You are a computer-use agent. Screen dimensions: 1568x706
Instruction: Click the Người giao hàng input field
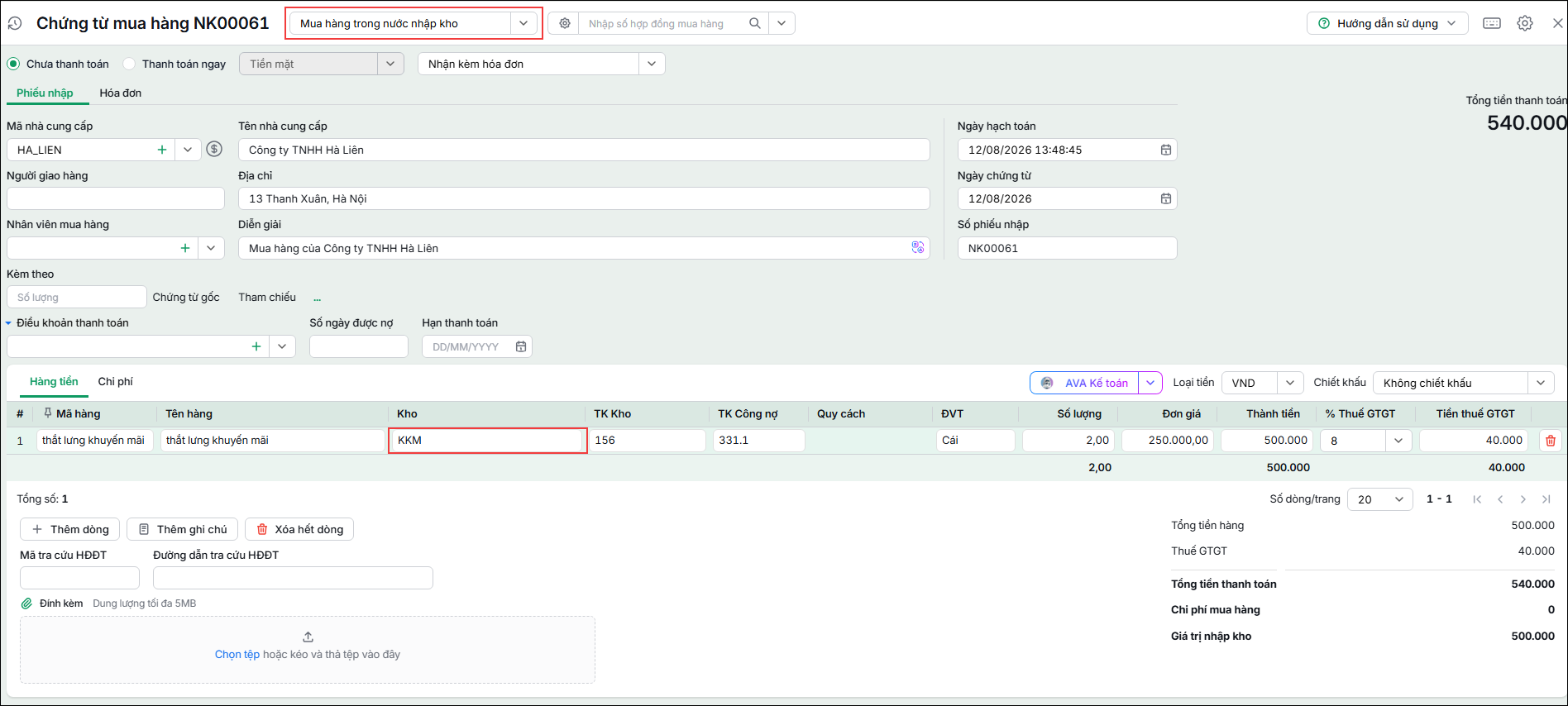click(x=116, y=198)
